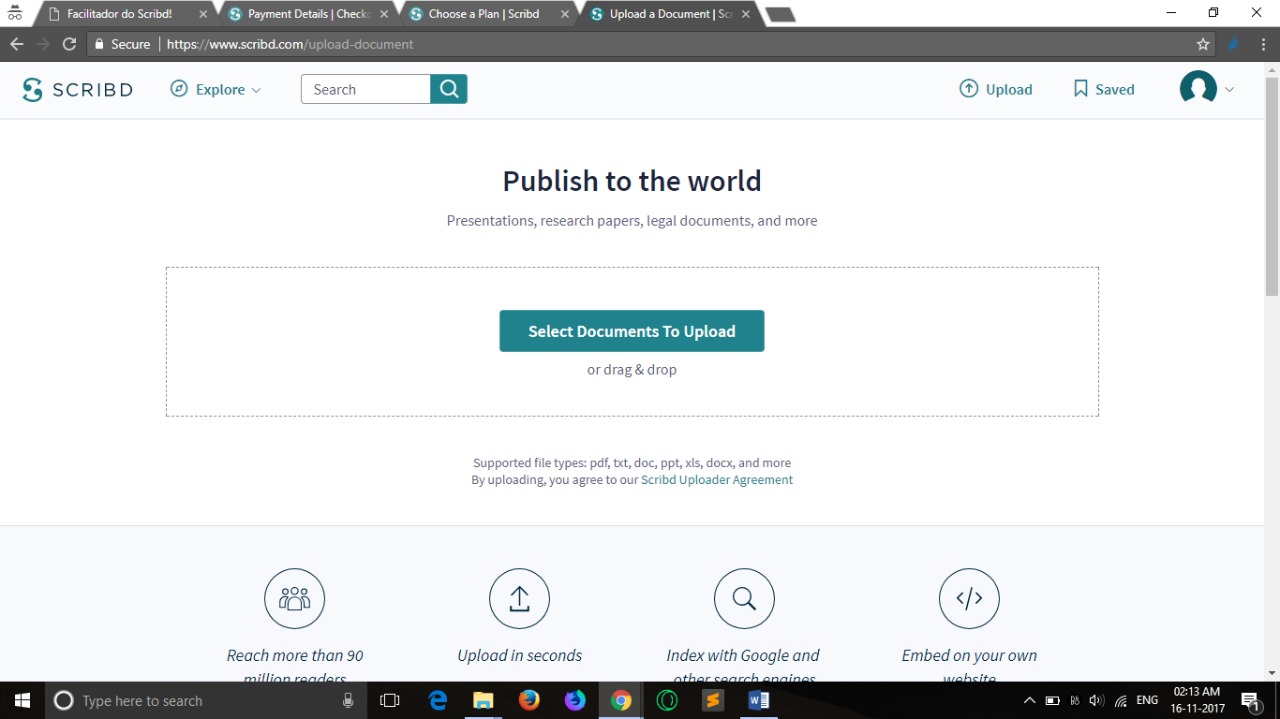The image size is (1280, 719).
Task: Click the Scribd logo
Action: click(77, 89)
